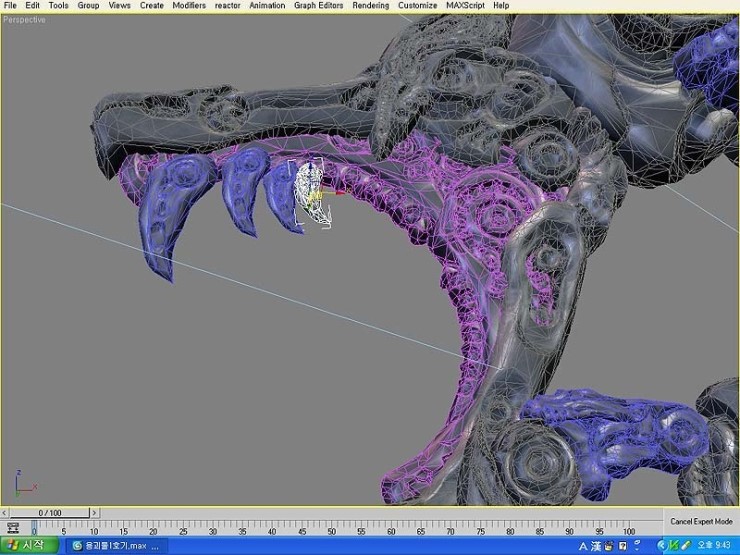Click frame 50 on the track bar
The image size is (740, 555).
coord(332,528)
